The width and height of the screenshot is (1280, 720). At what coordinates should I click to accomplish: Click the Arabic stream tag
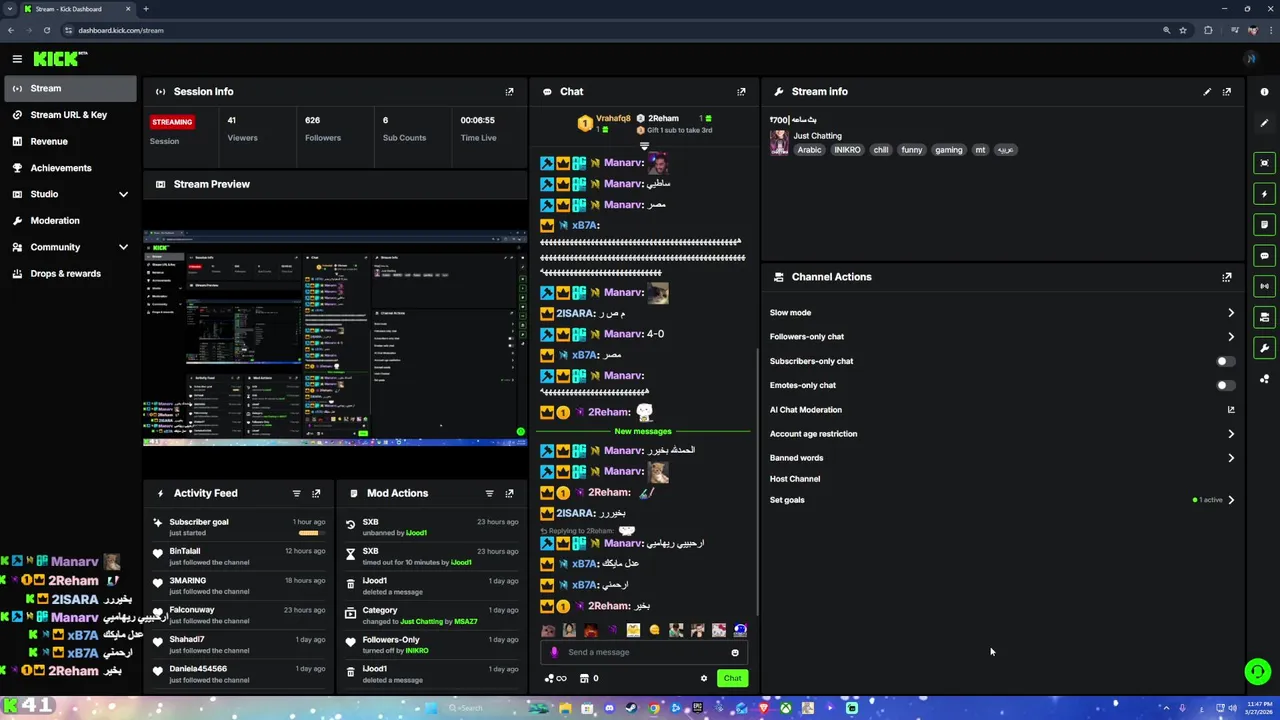point(809,150)
